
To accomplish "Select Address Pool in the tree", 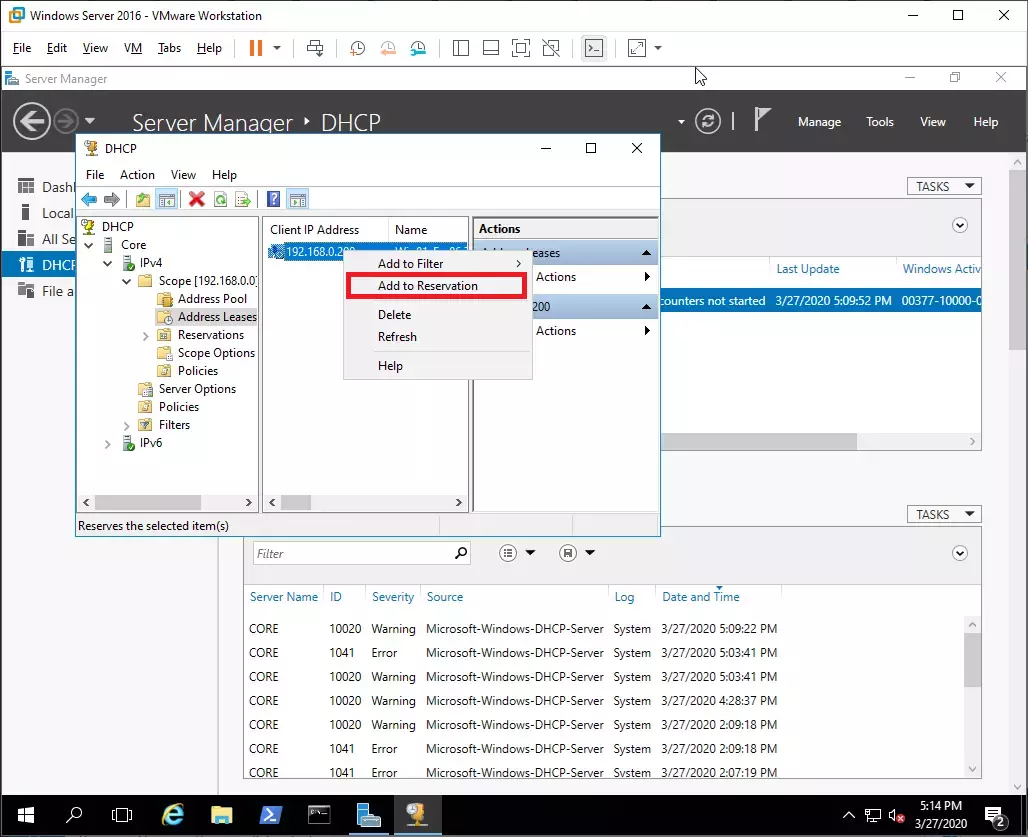I will click(212, 299).
